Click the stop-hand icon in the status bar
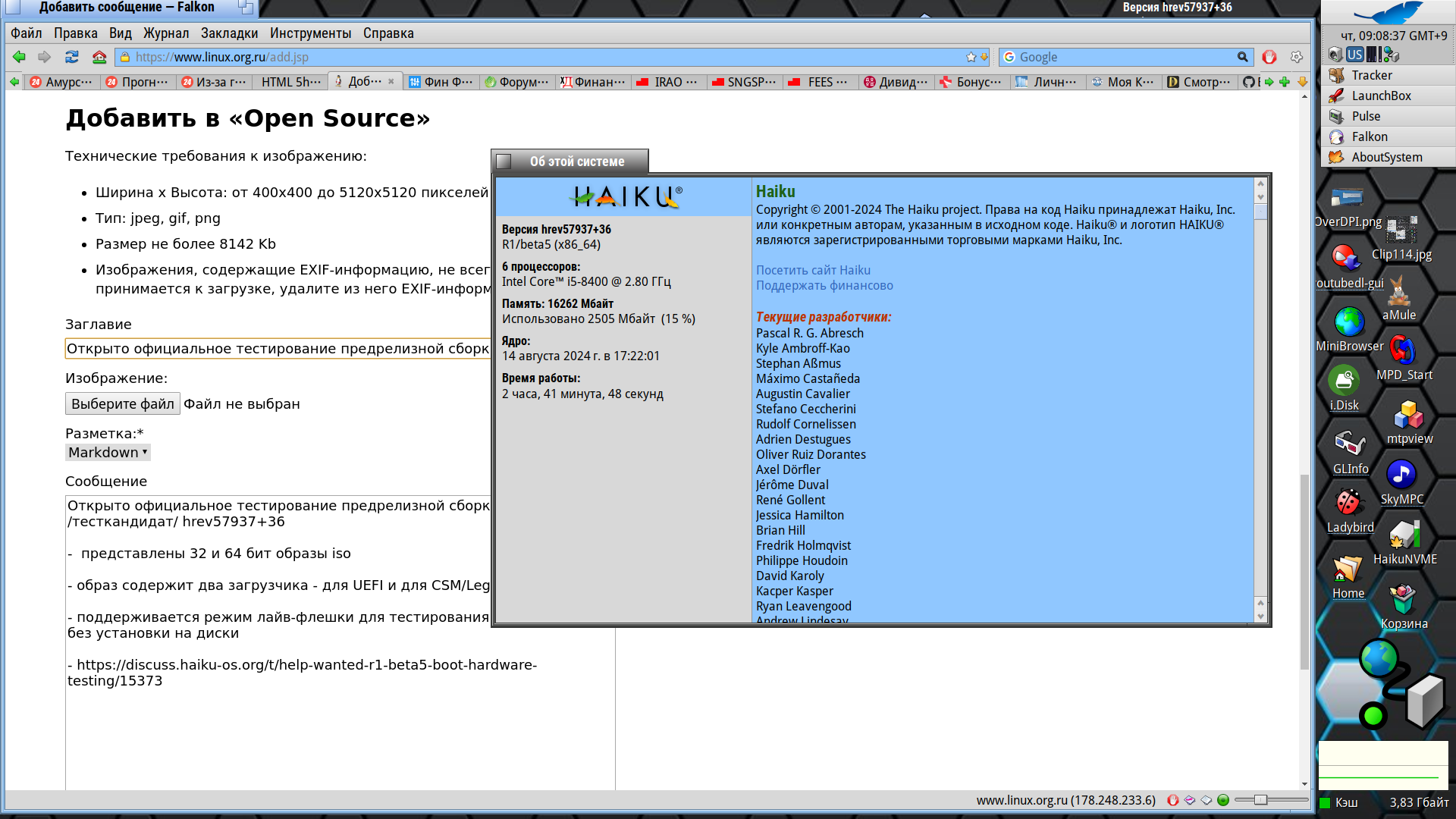The width and height of the screenshot is (1456, 819). (x=1172, y=800)
